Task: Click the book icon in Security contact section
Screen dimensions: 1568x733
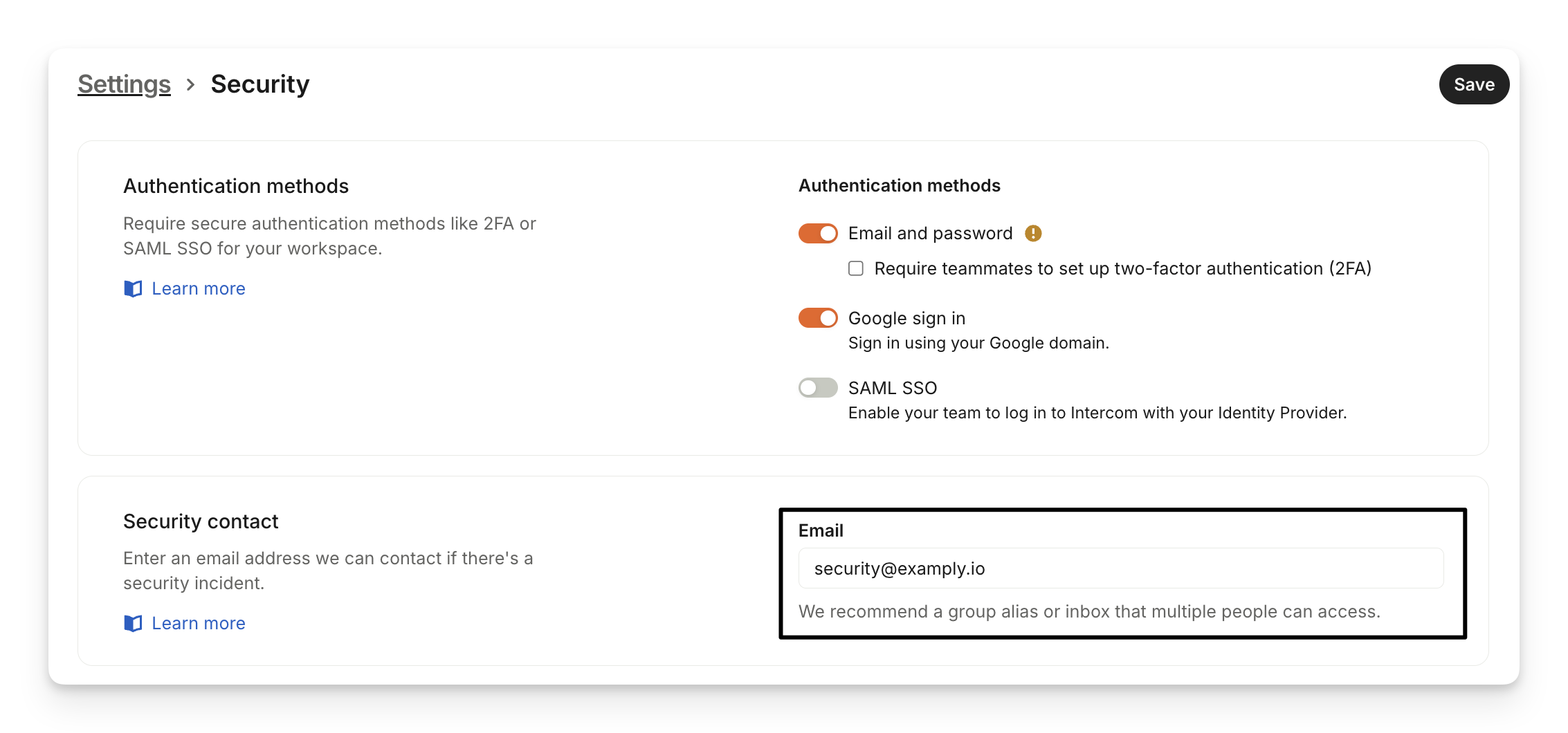Action: 133,623
